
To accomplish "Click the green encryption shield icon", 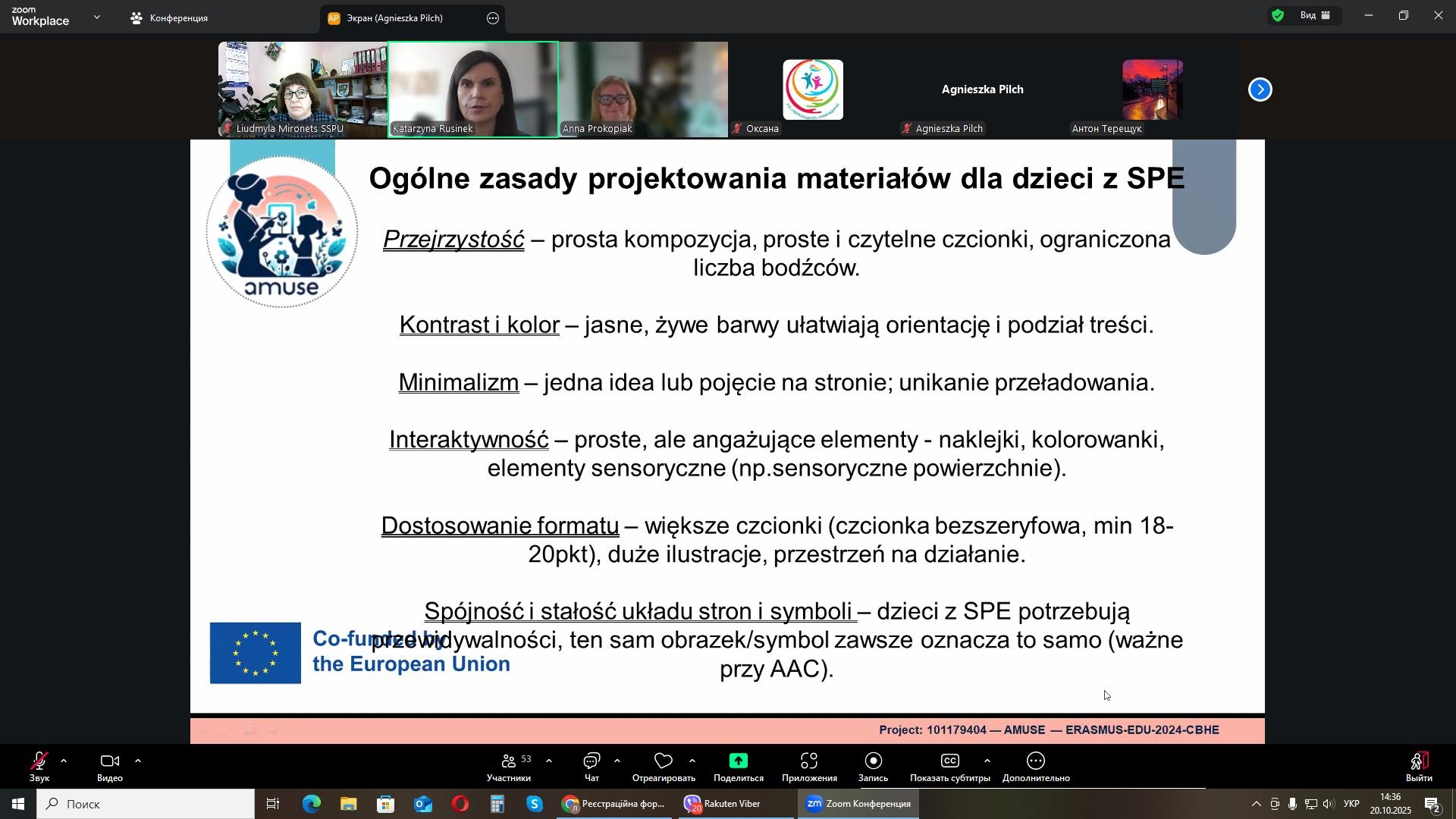I will pyautogui.click(x=1279, y=15).
